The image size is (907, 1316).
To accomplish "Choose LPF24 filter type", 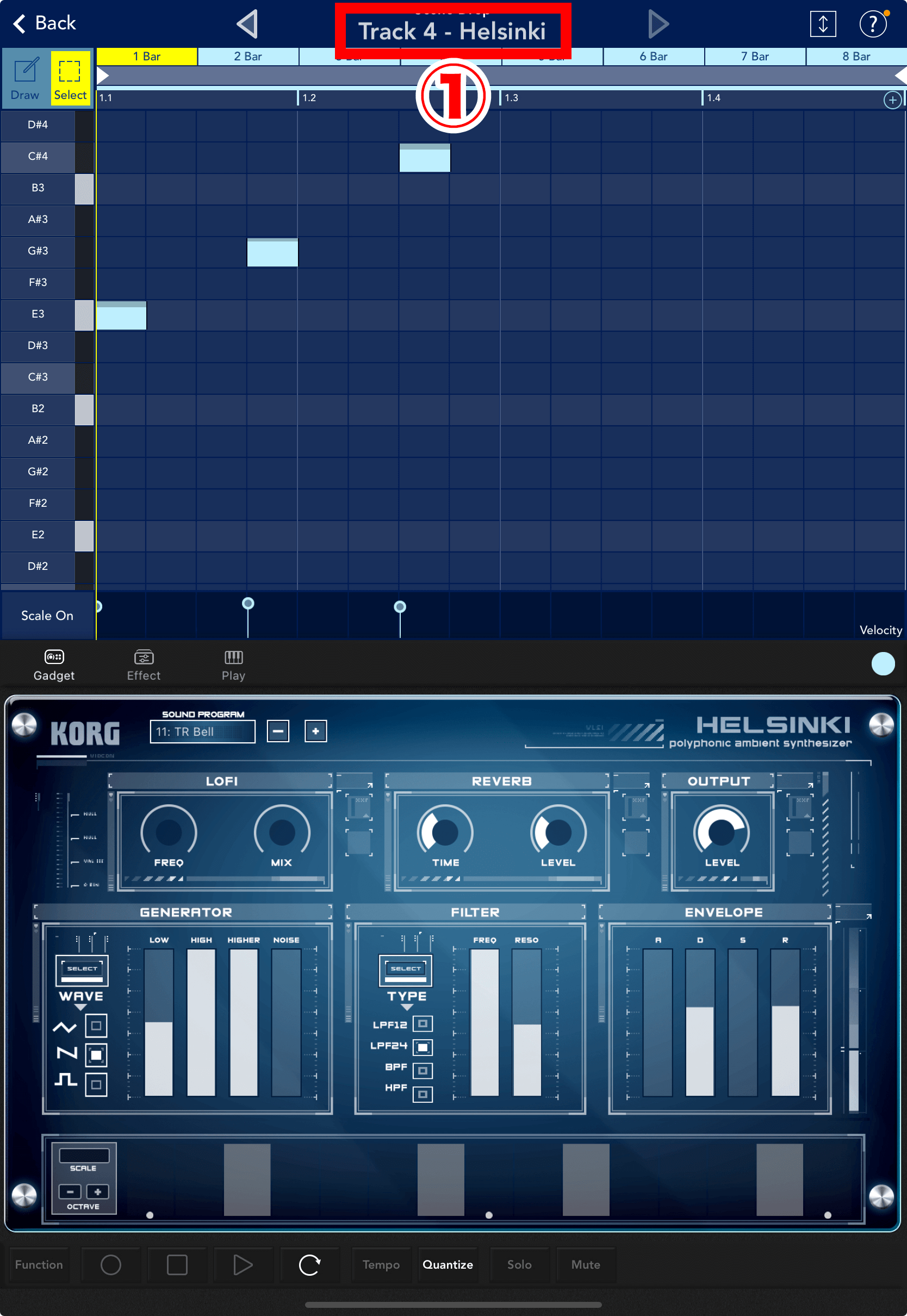I will [x=423, y=1047].
